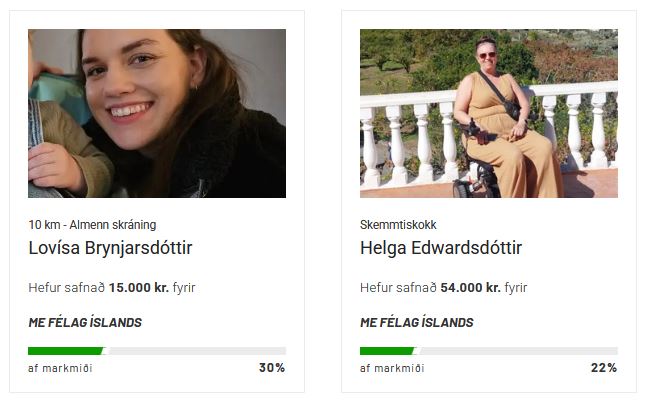Open Lovísa Brynjarsdóttir's profile photo

pos(157,113)
